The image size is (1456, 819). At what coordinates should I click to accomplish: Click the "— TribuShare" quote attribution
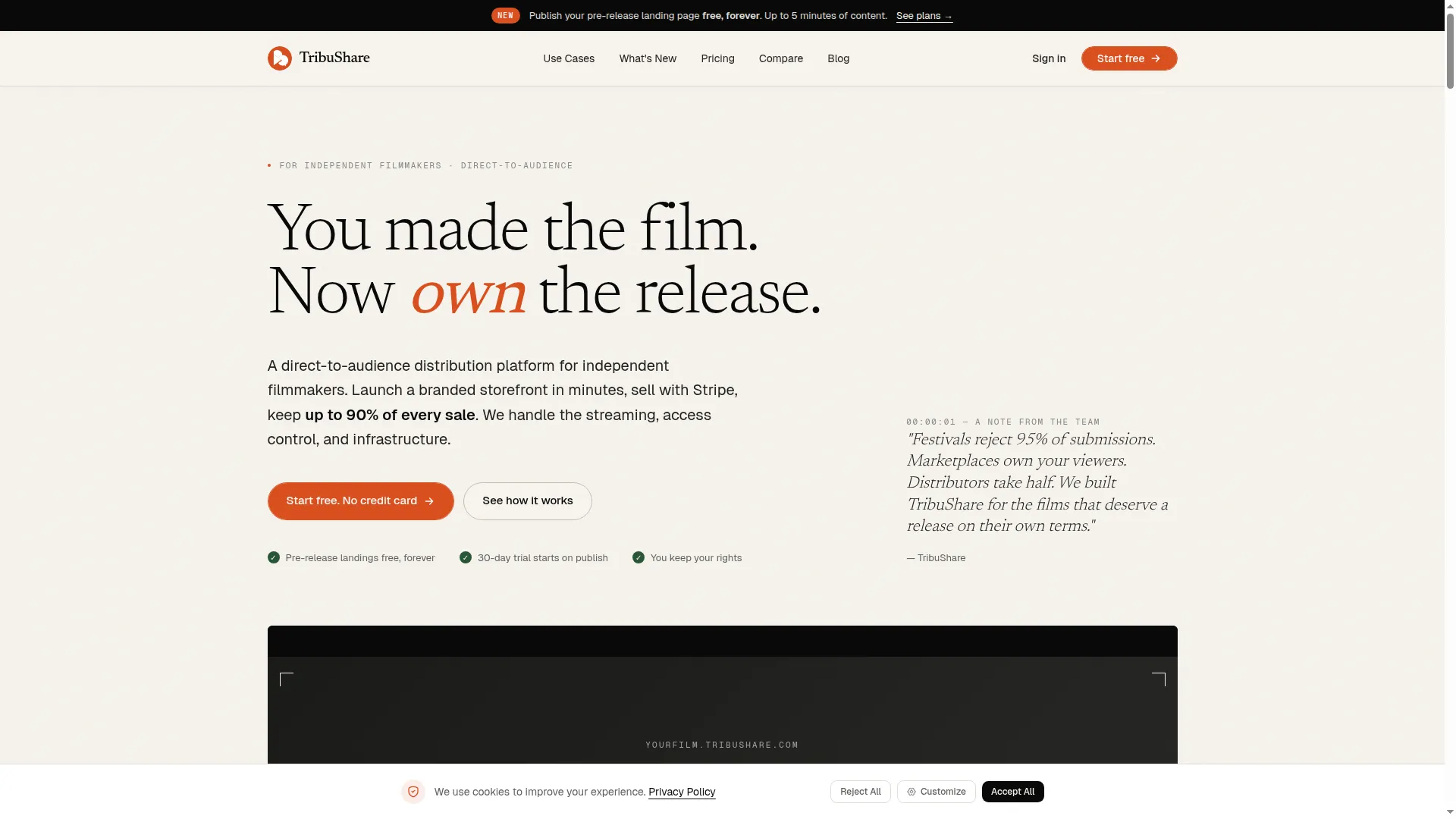click(937, 558)
